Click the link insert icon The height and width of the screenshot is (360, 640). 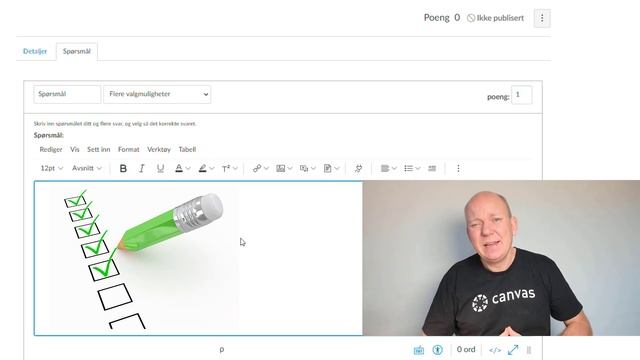(257, 168)
